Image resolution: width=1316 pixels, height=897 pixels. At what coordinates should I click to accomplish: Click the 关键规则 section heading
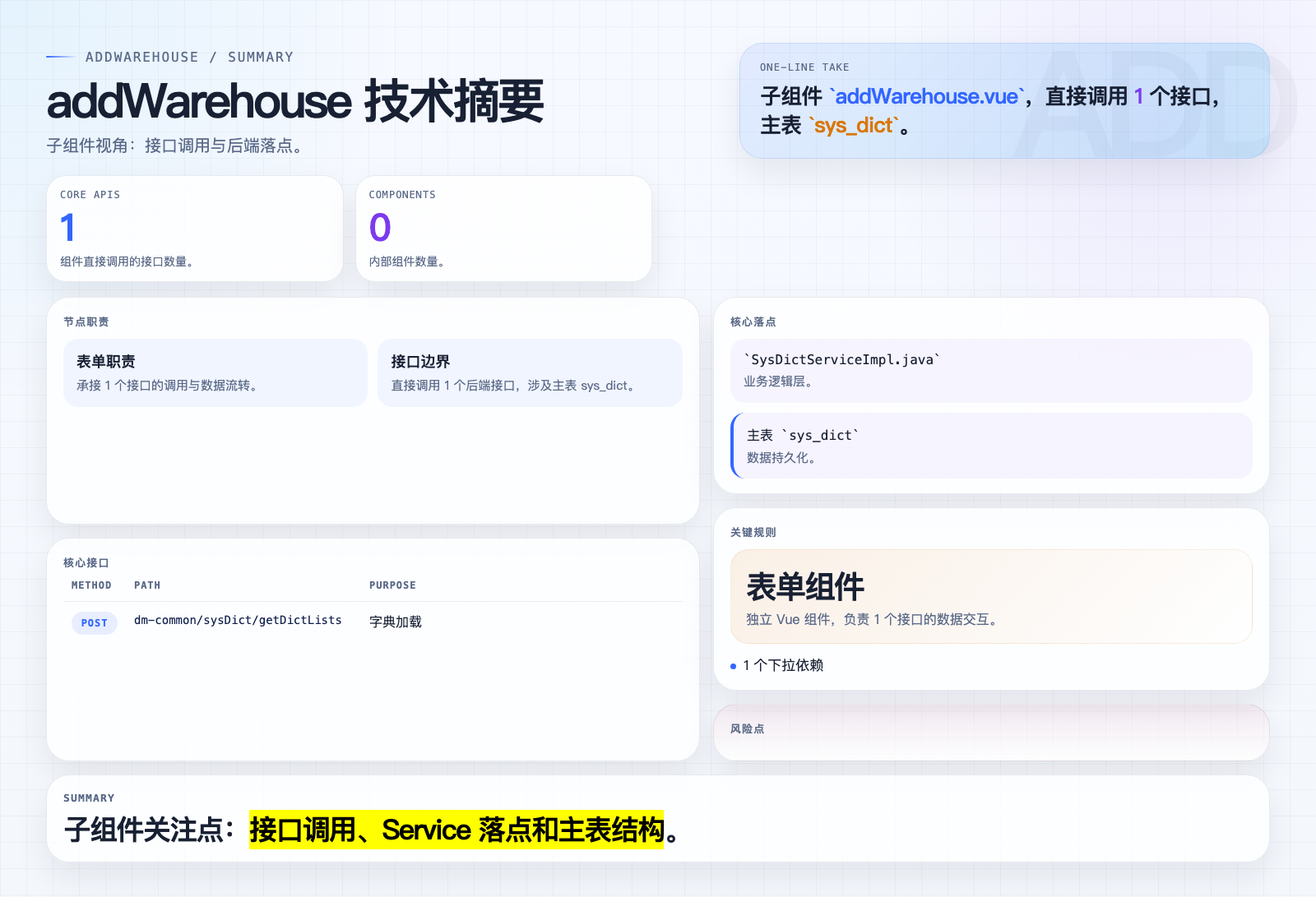pos(753,532)
